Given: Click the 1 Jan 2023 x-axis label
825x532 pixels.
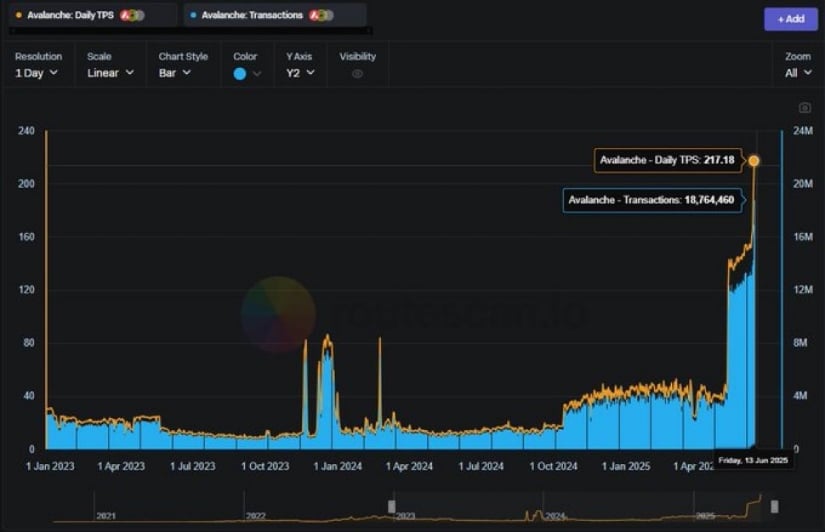Looking at the screenshot, I should pos(50,466).
